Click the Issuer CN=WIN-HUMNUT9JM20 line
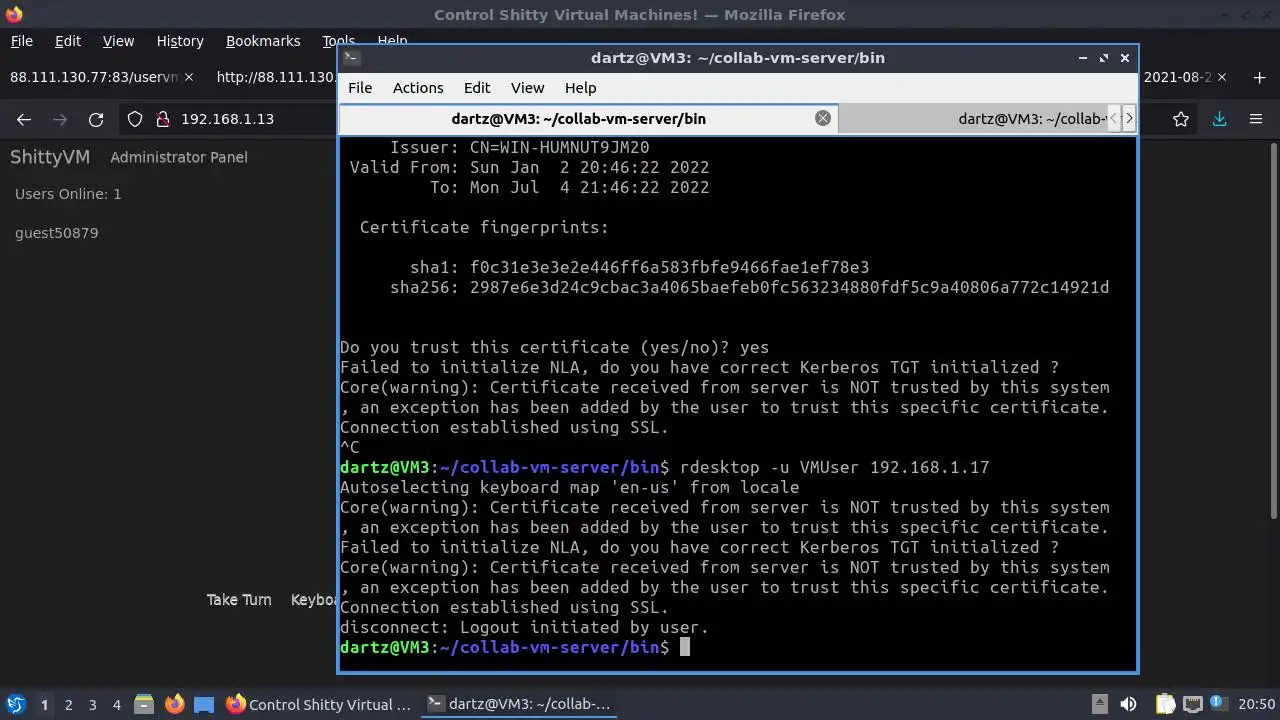The height and width of the screenshot is (720, 1280). point(519,147)
